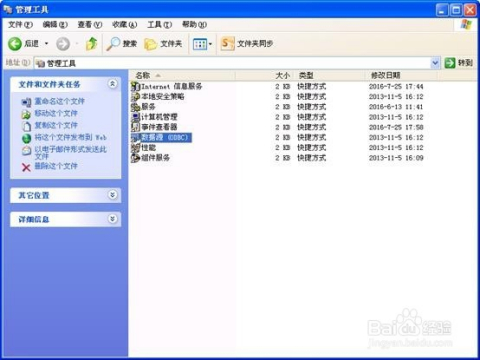The image size is (480, 360).
Task: Open the 查看(V) menu
Action: click(x=90, y=24)
